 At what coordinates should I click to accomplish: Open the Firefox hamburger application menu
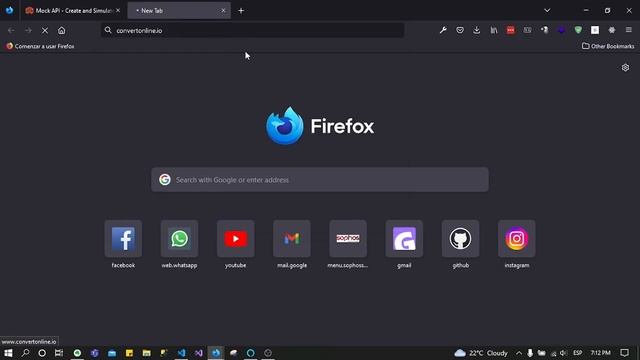pyautogui.click(x=629, y=30)
